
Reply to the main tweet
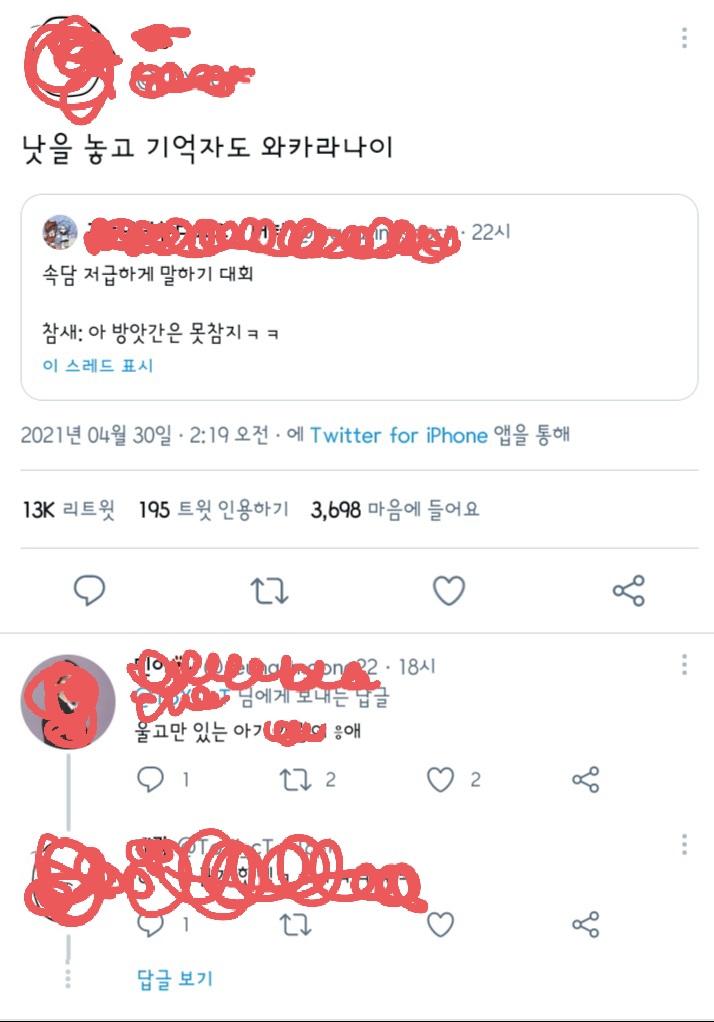tap(90, 592)
